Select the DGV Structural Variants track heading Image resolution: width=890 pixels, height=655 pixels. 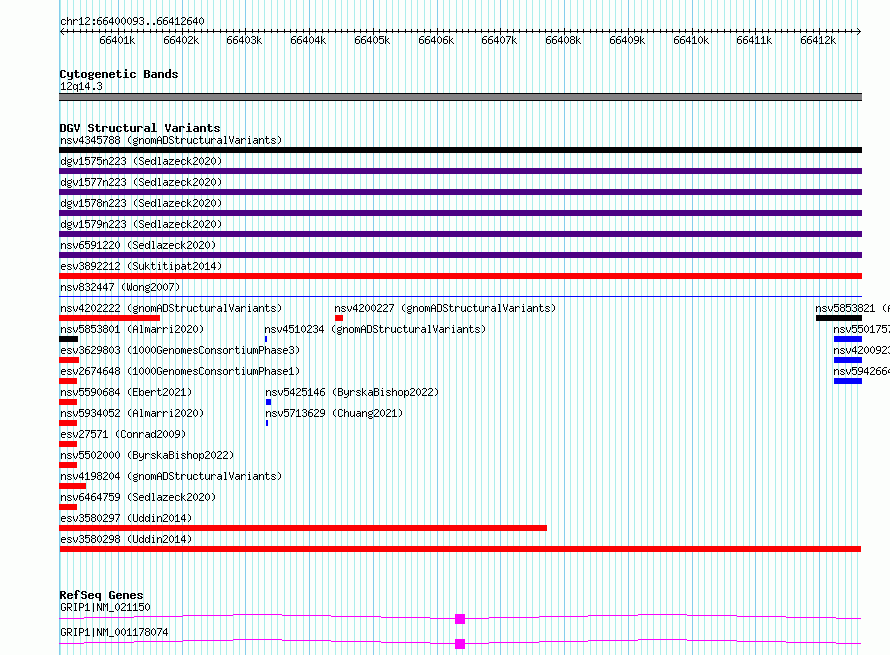point(140,128)
